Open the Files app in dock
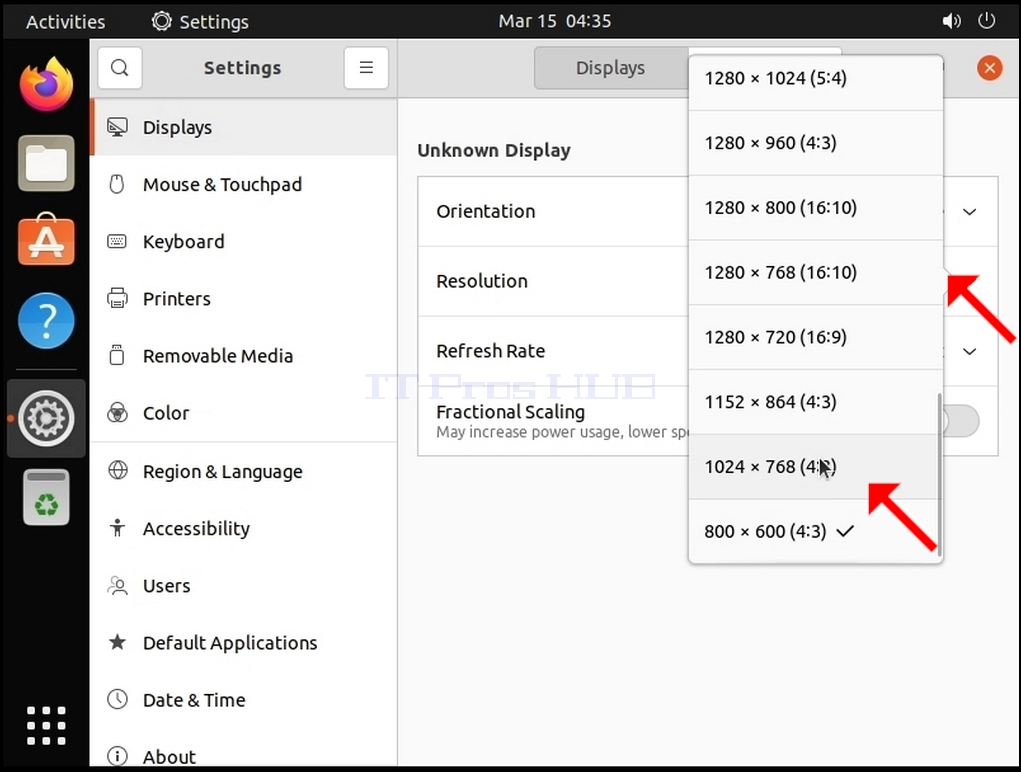1021x772 pixels. [46, 163]
